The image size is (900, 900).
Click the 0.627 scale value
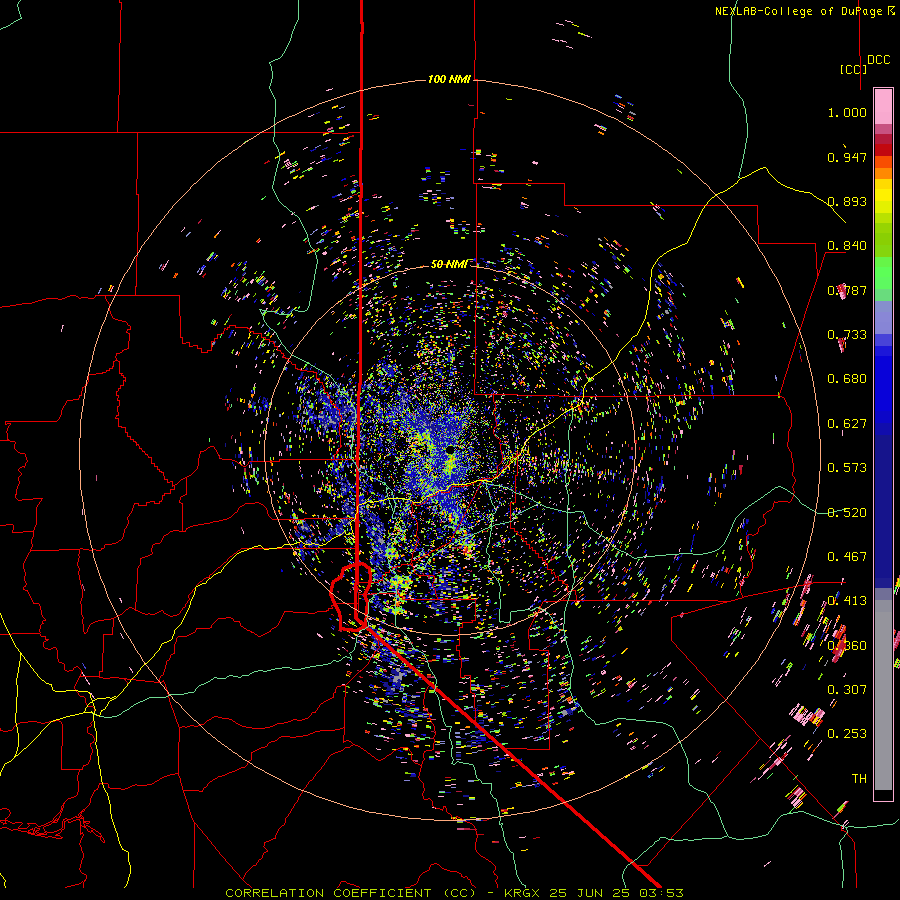[847, 424]
